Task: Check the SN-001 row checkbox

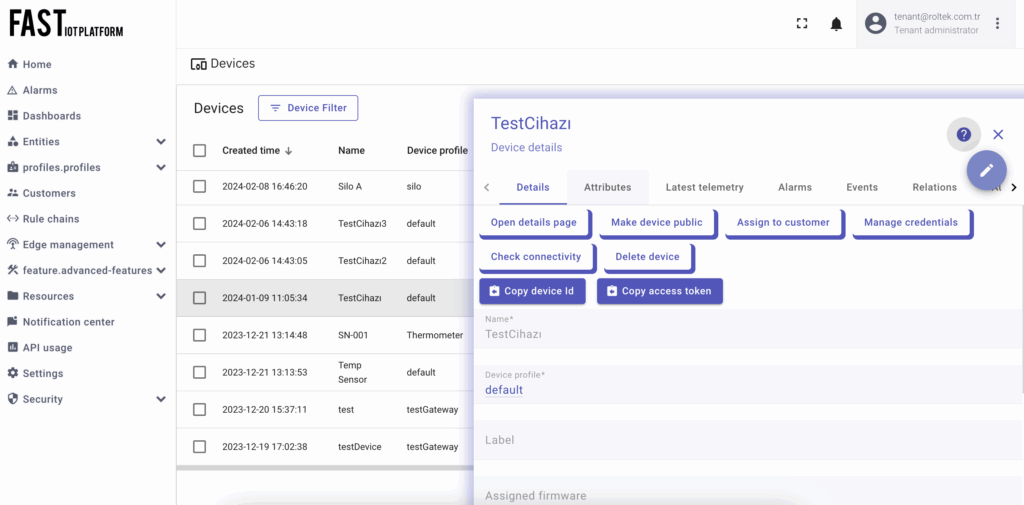Action: pyautogui.click(x=199, y=335)
